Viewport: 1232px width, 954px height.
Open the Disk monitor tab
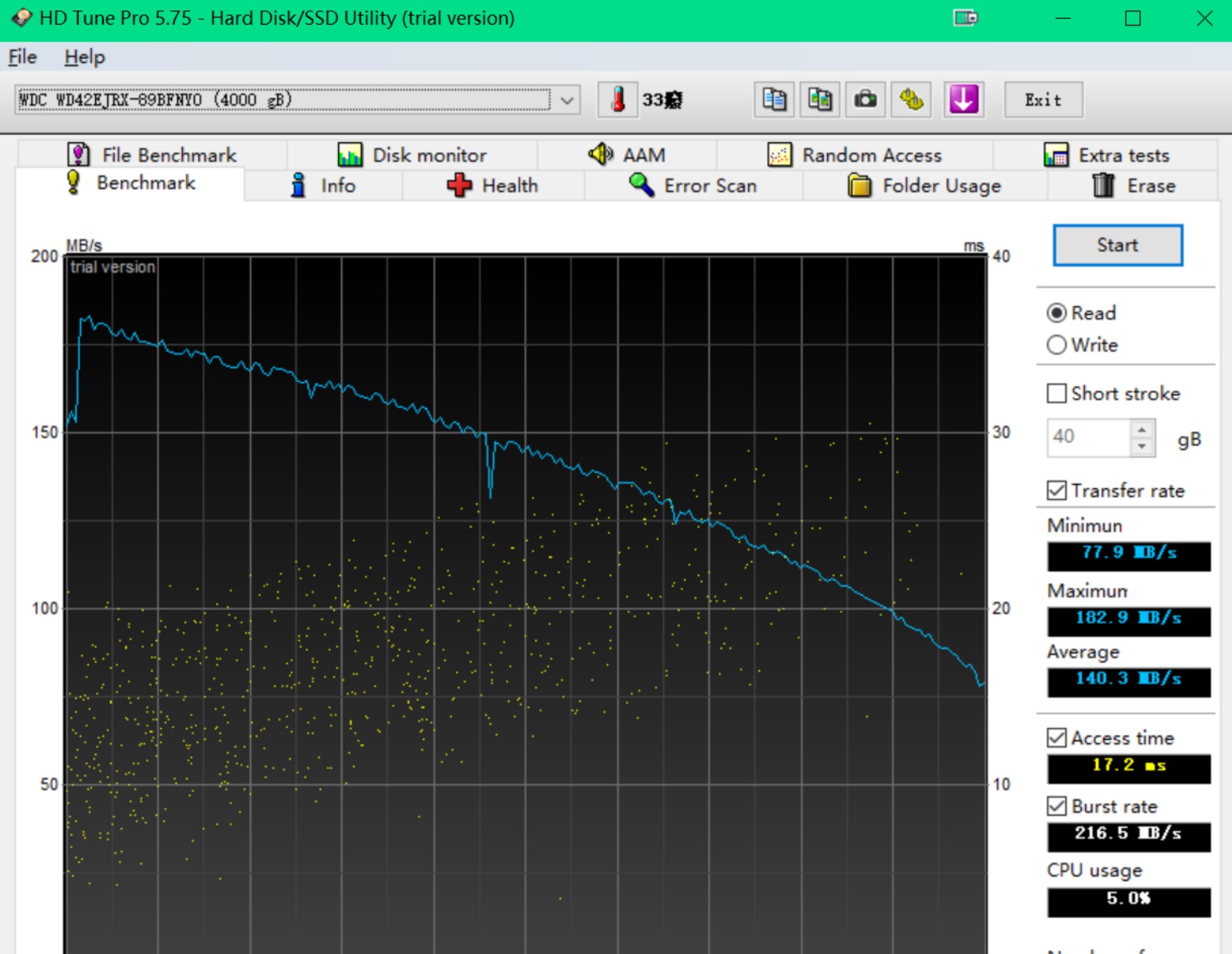(x=412, y=154)
